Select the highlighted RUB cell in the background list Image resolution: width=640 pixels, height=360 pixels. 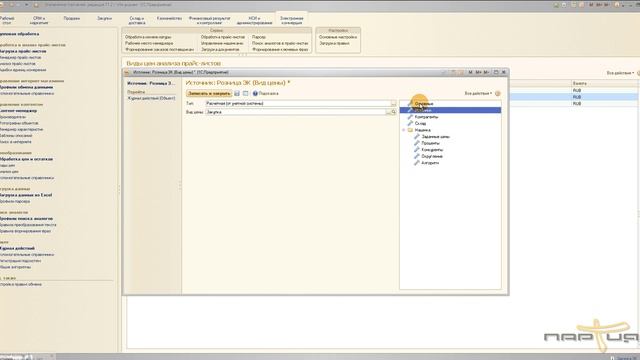click(x=604, y=97)
